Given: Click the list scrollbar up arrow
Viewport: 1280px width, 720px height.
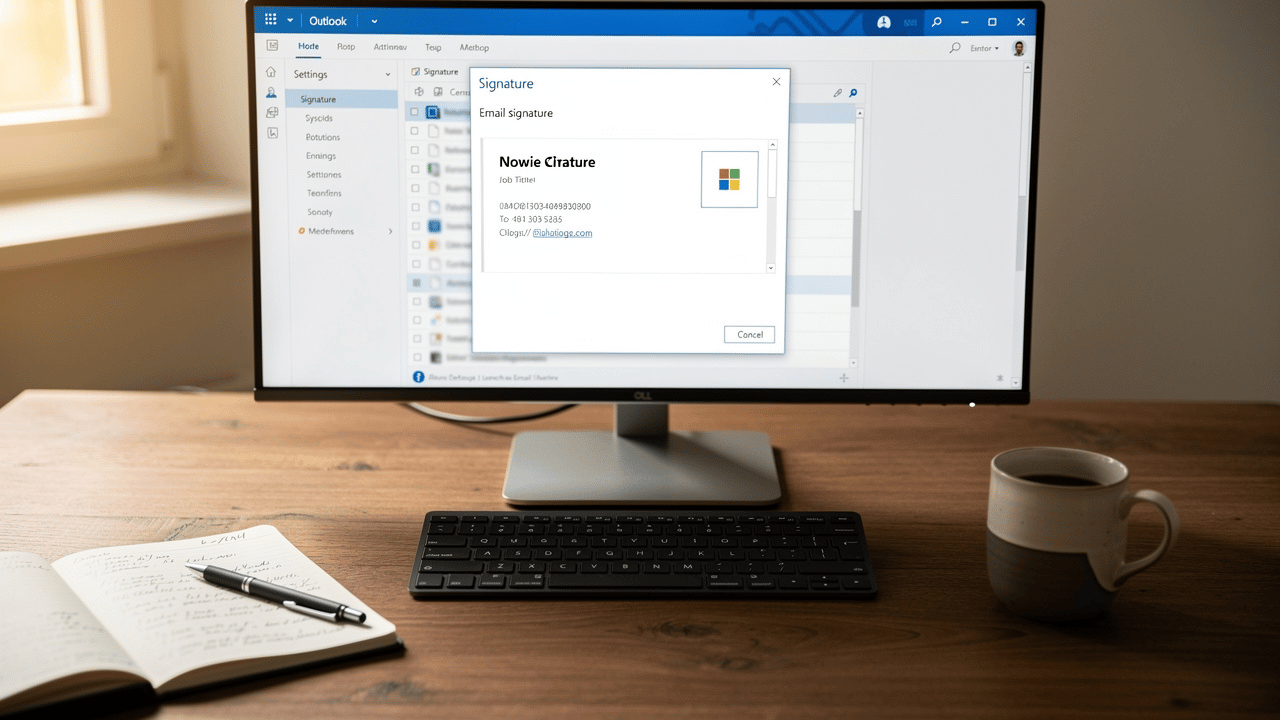Looking at the screenshot, I should click(x=858, y=113).
